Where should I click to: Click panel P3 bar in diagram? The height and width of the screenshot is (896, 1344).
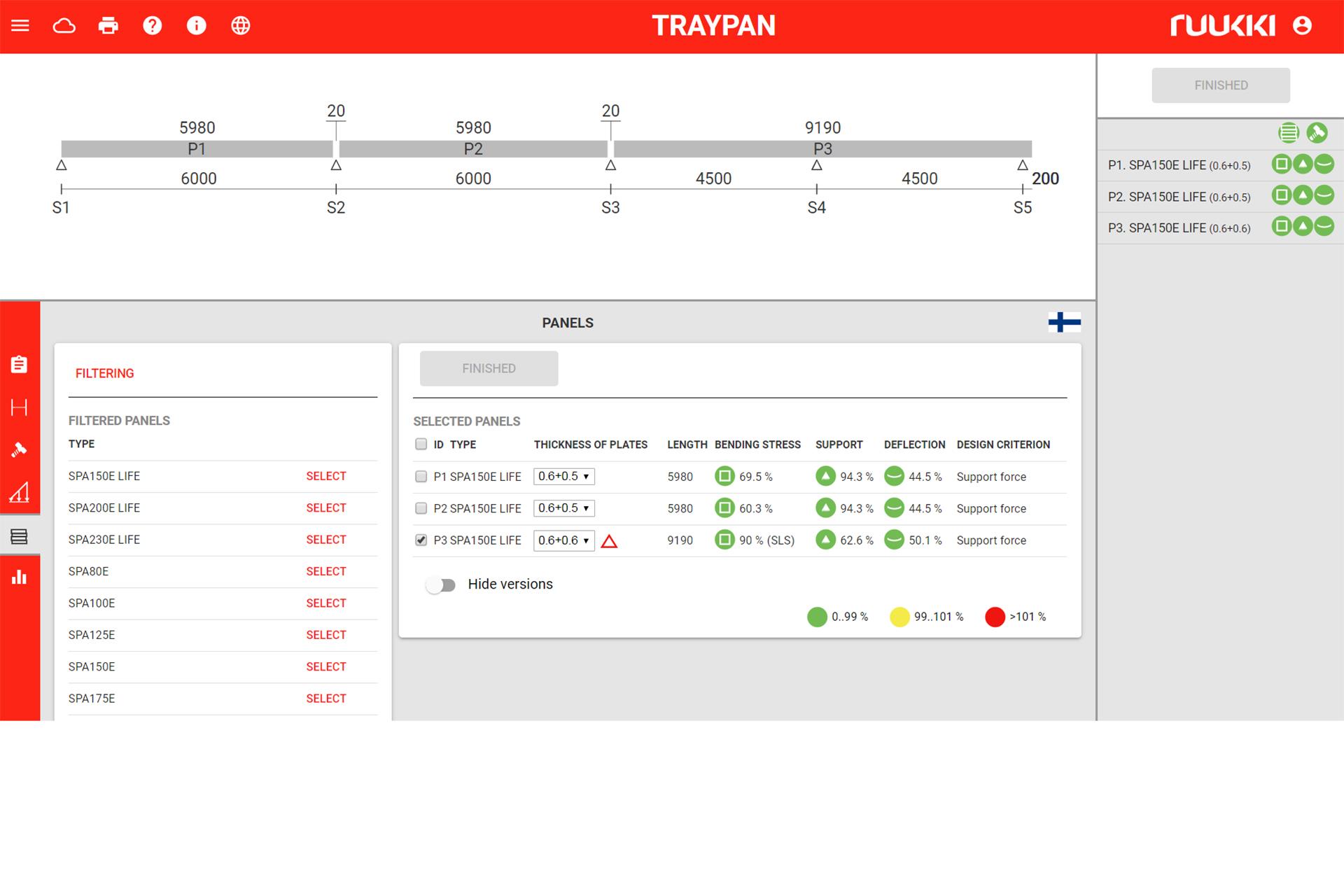click(x=822, y=148)
